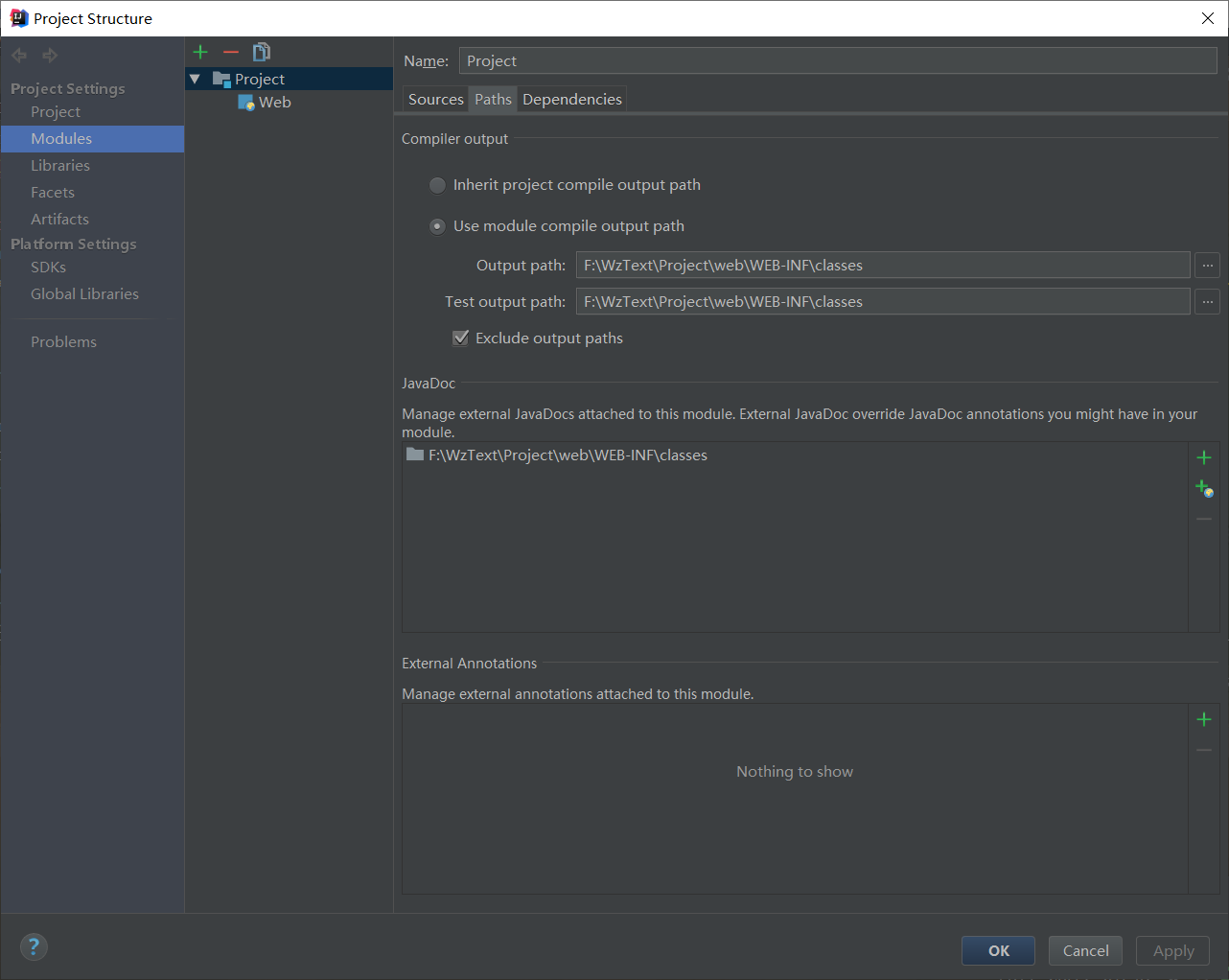This screenshot has height=980, width=1229.
Task: Browse for the Output path
Action: point(1208,265)
